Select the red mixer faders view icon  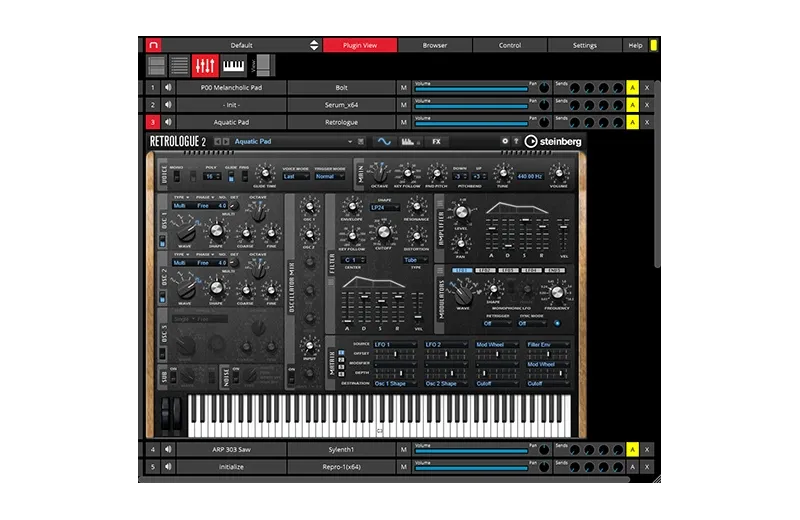(x=205, y=66)
